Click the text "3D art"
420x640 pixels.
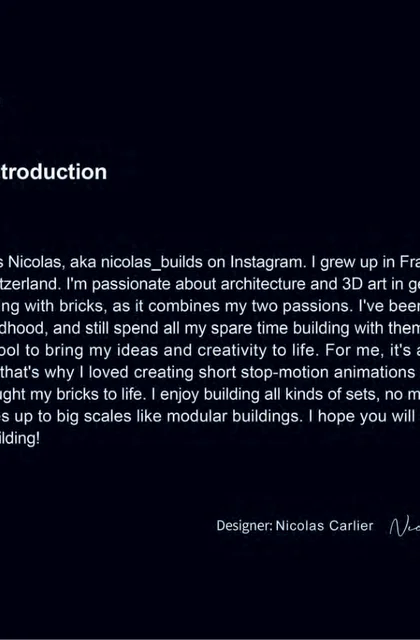point(364,284)
